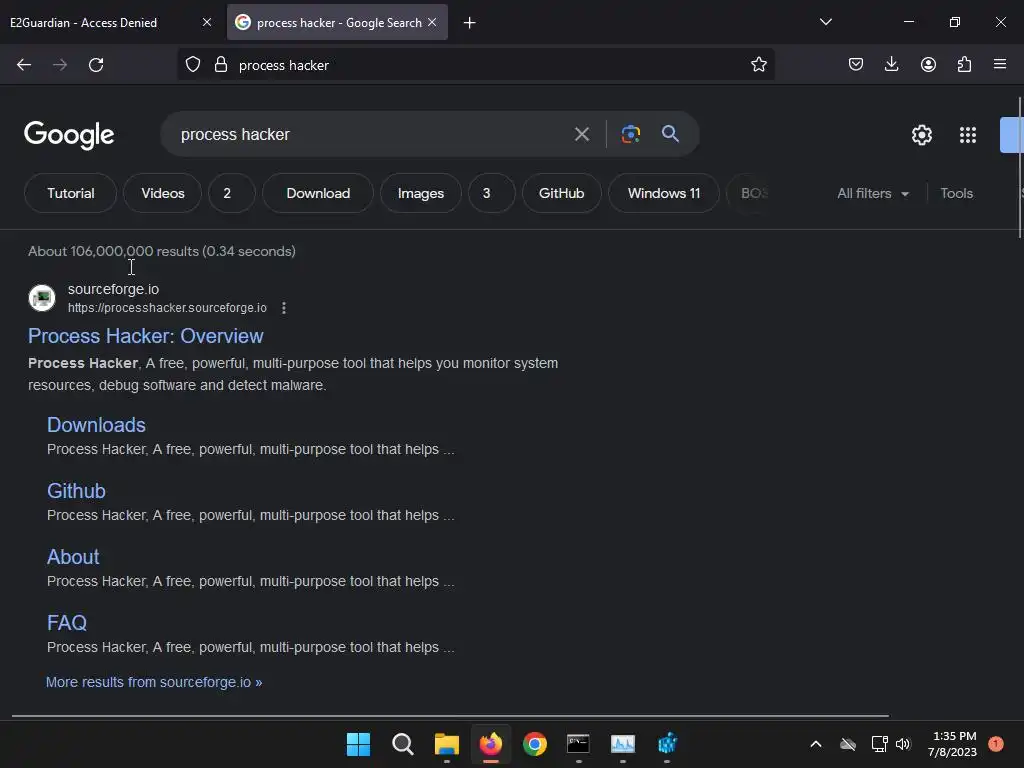The width and height of the screenshot is (1024, 768).
Task: Click the magnifier Google search button
Action: tap(670, 134)
